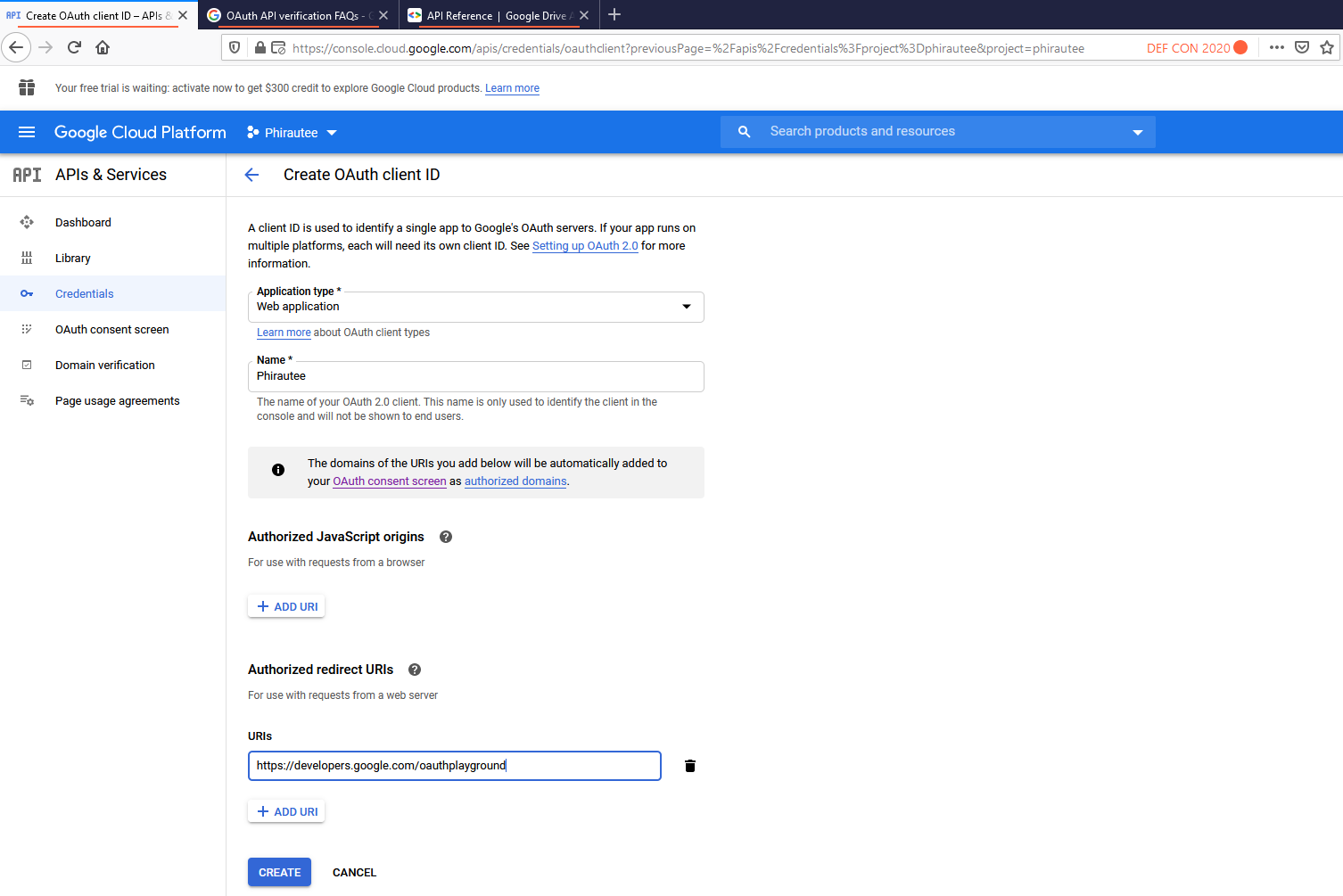Click the Domain verification checkbox icon
The height and width of the screenshot is (896, 1343).
[27, 365]
